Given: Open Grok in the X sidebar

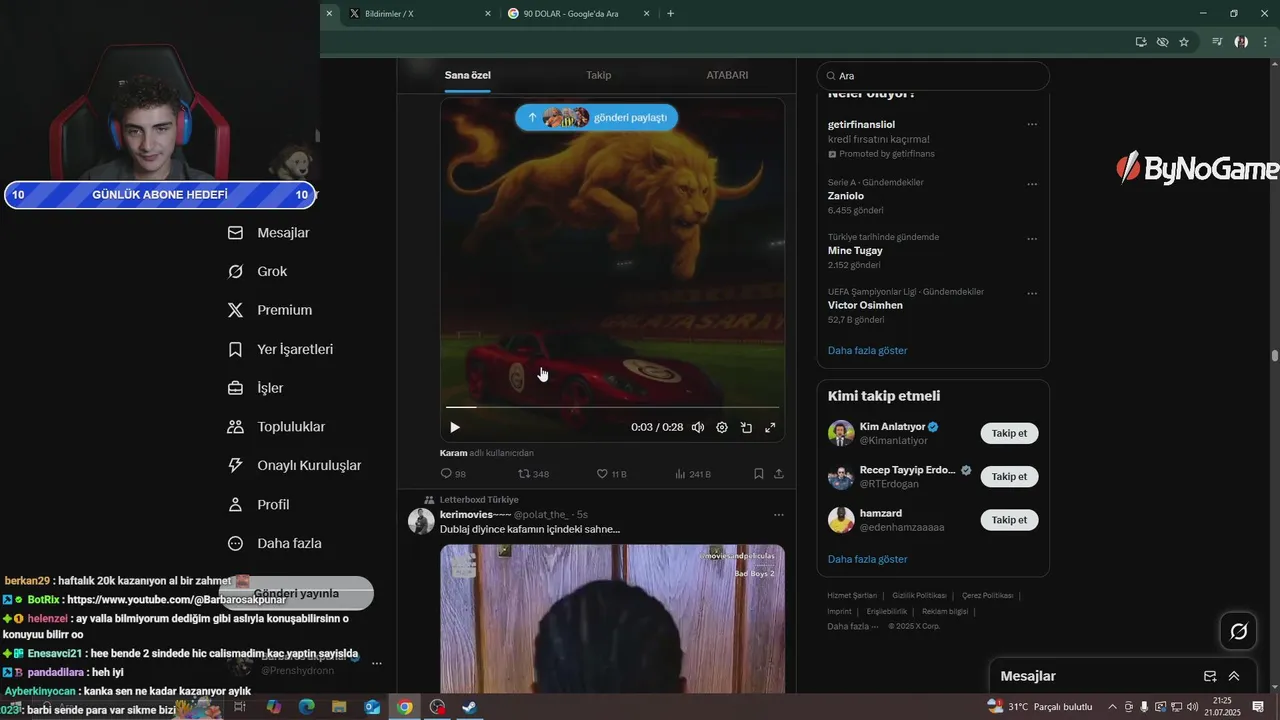Looking at the screenshot, I should click(258, 272).
